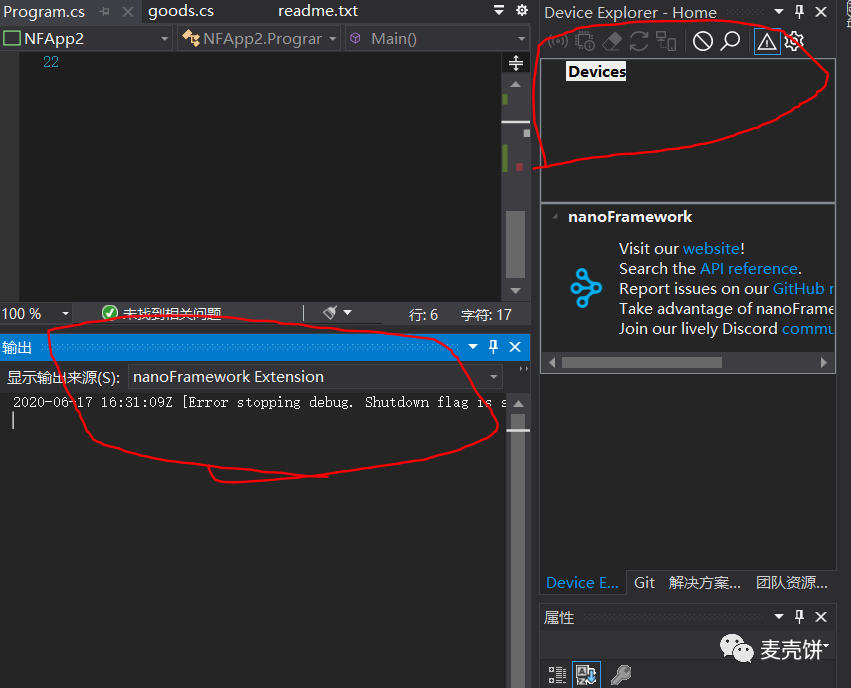
Task: Click the ping device icon in Device Explorer
Action: [x=558, y=41]
